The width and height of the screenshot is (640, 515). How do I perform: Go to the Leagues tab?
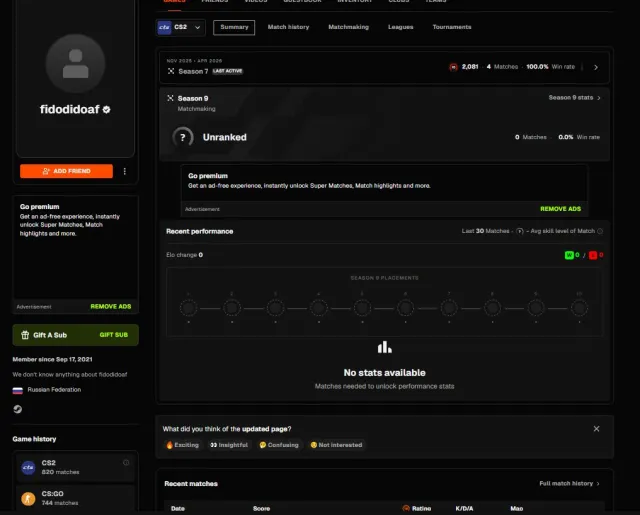coord(400,27)
